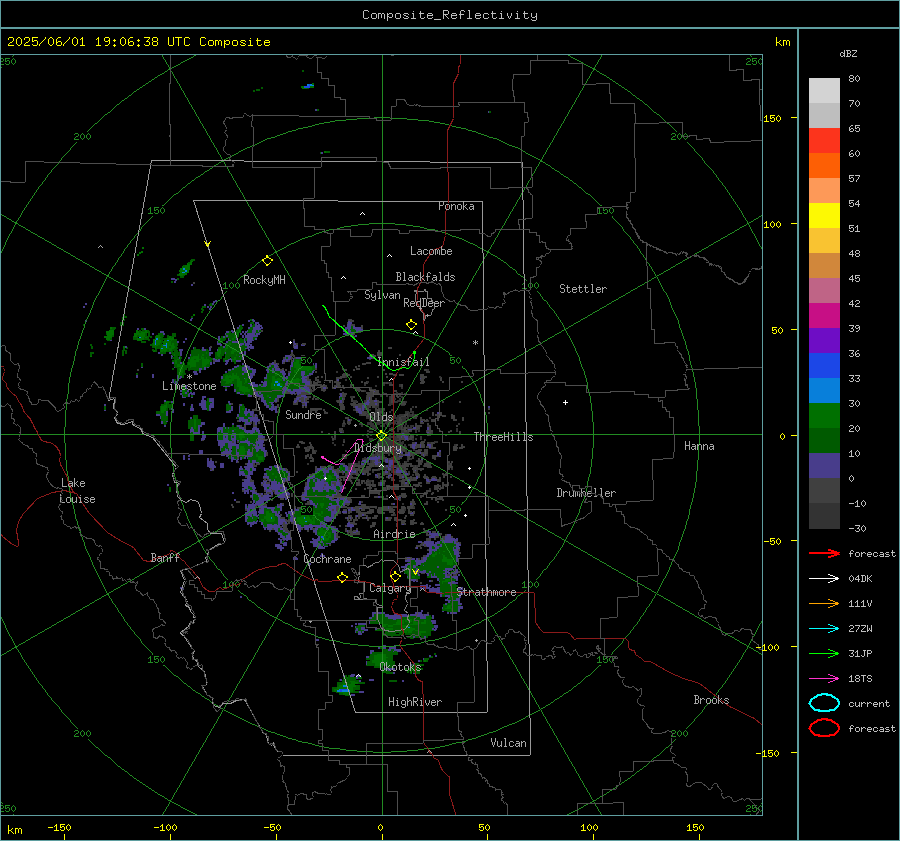This screenshot has height=841, width=900.
Task: Click the Drumheller town label
Action: 586,493
